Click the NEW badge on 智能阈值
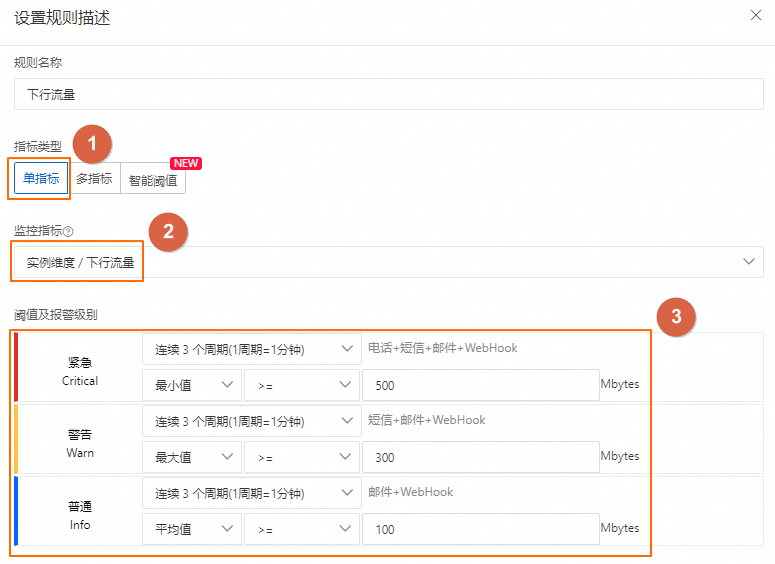775x564 pixels. click(x=186, y=163)
